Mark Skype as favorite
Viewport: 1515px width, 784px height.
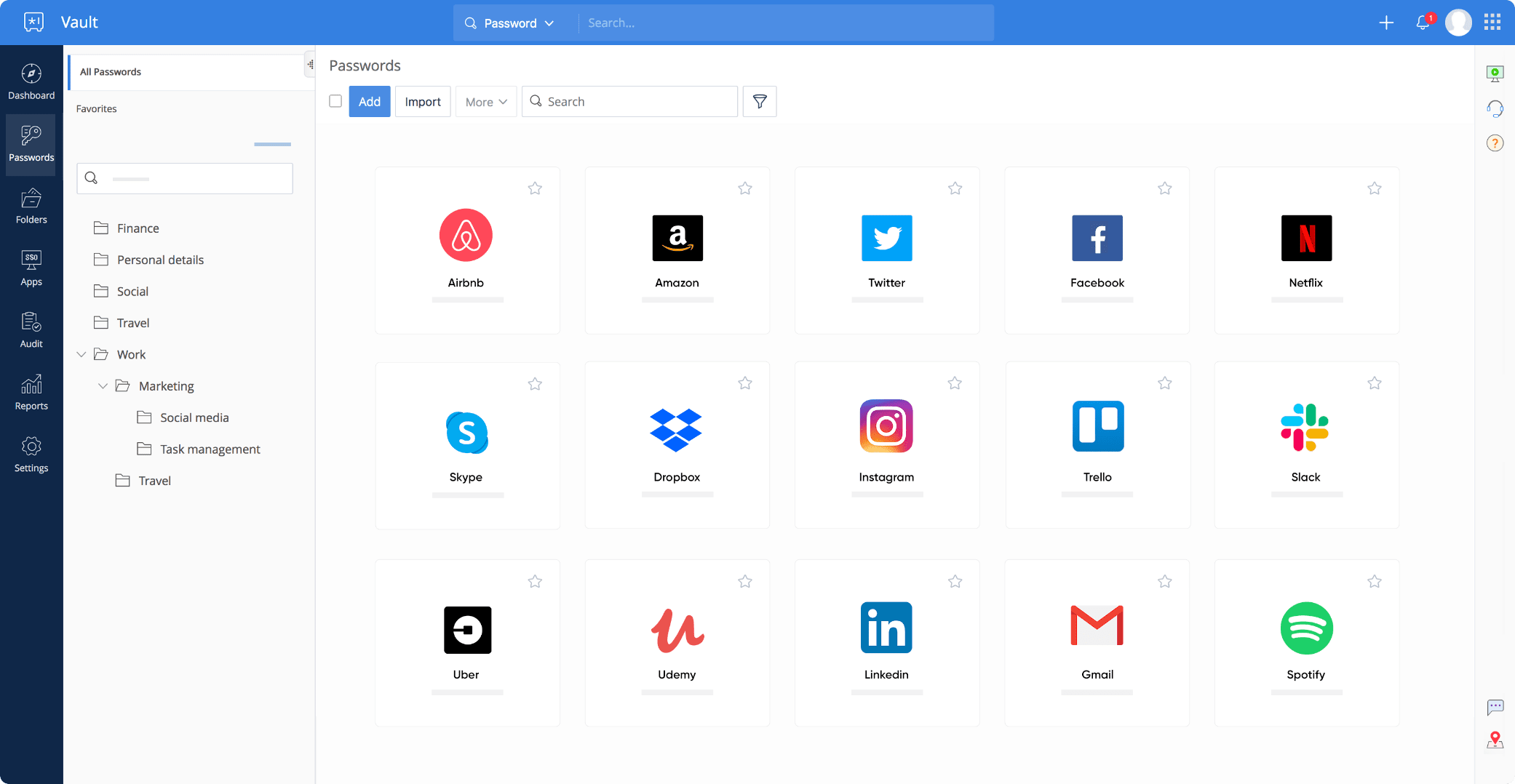[x=535, y=383]
